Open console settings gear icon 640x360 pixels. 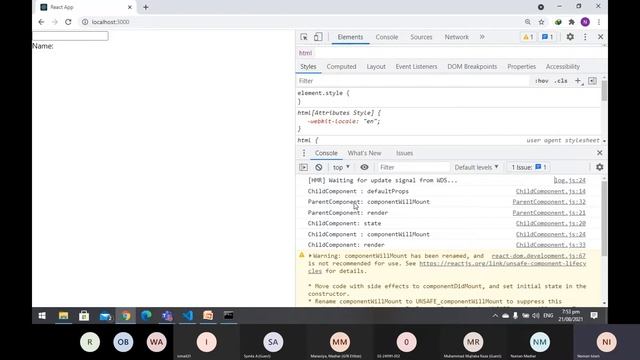(x=600, y=167)
